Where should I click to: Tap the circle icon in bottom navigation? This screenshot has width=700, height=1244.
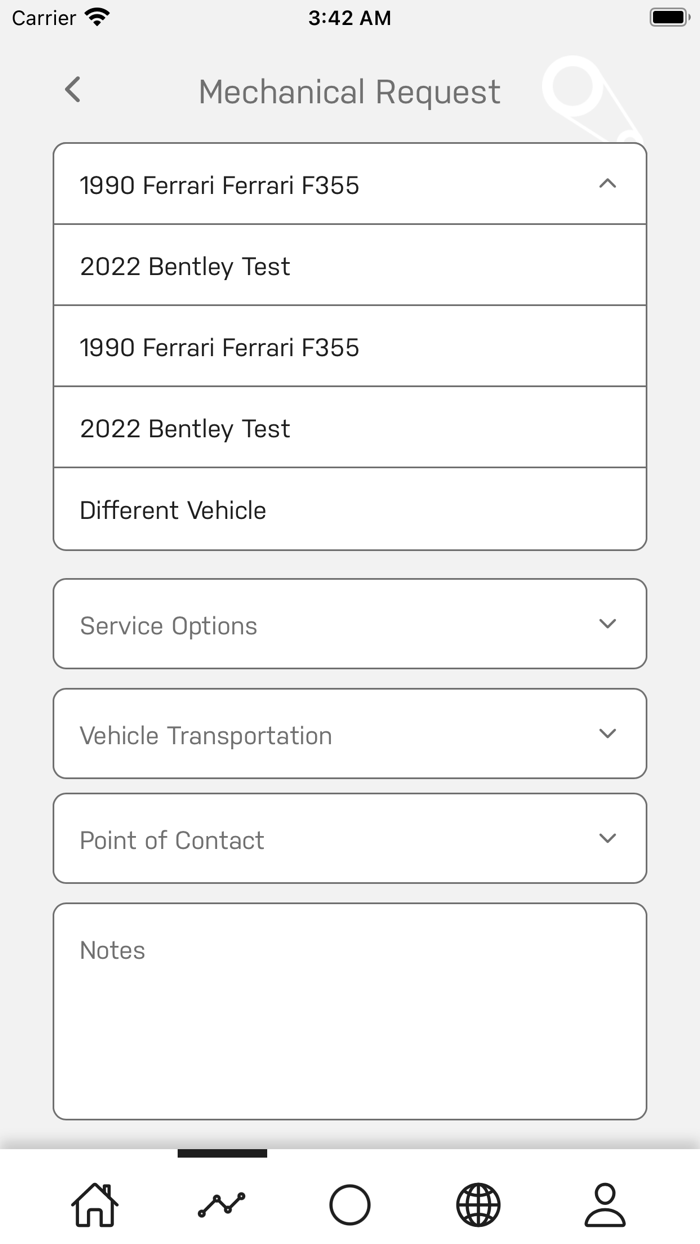pos(349,1205)
